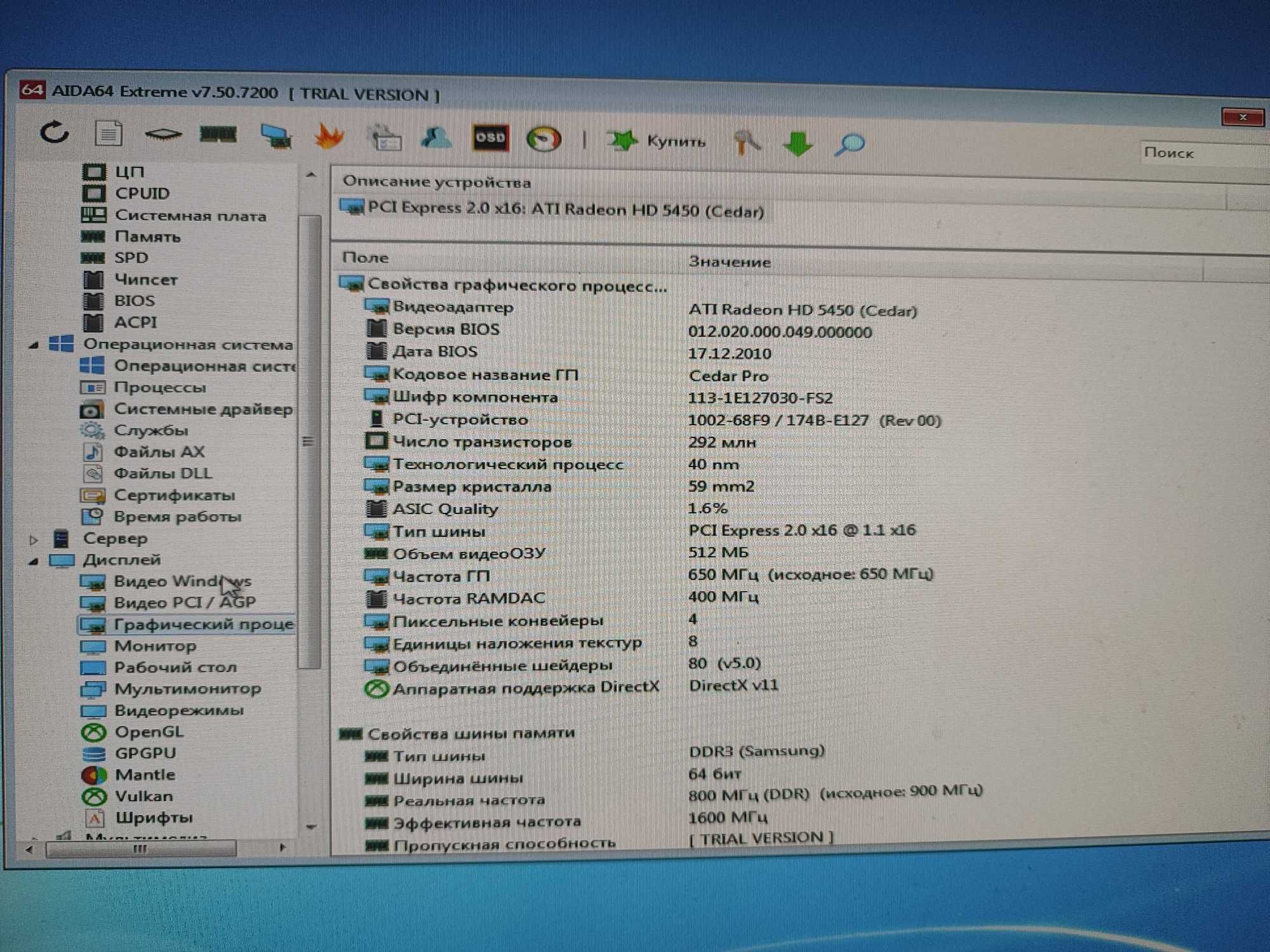This screenshot has height=952, width=1270.
Task: Open the preferences wrench icon
Action: click(x=747, y=142)
